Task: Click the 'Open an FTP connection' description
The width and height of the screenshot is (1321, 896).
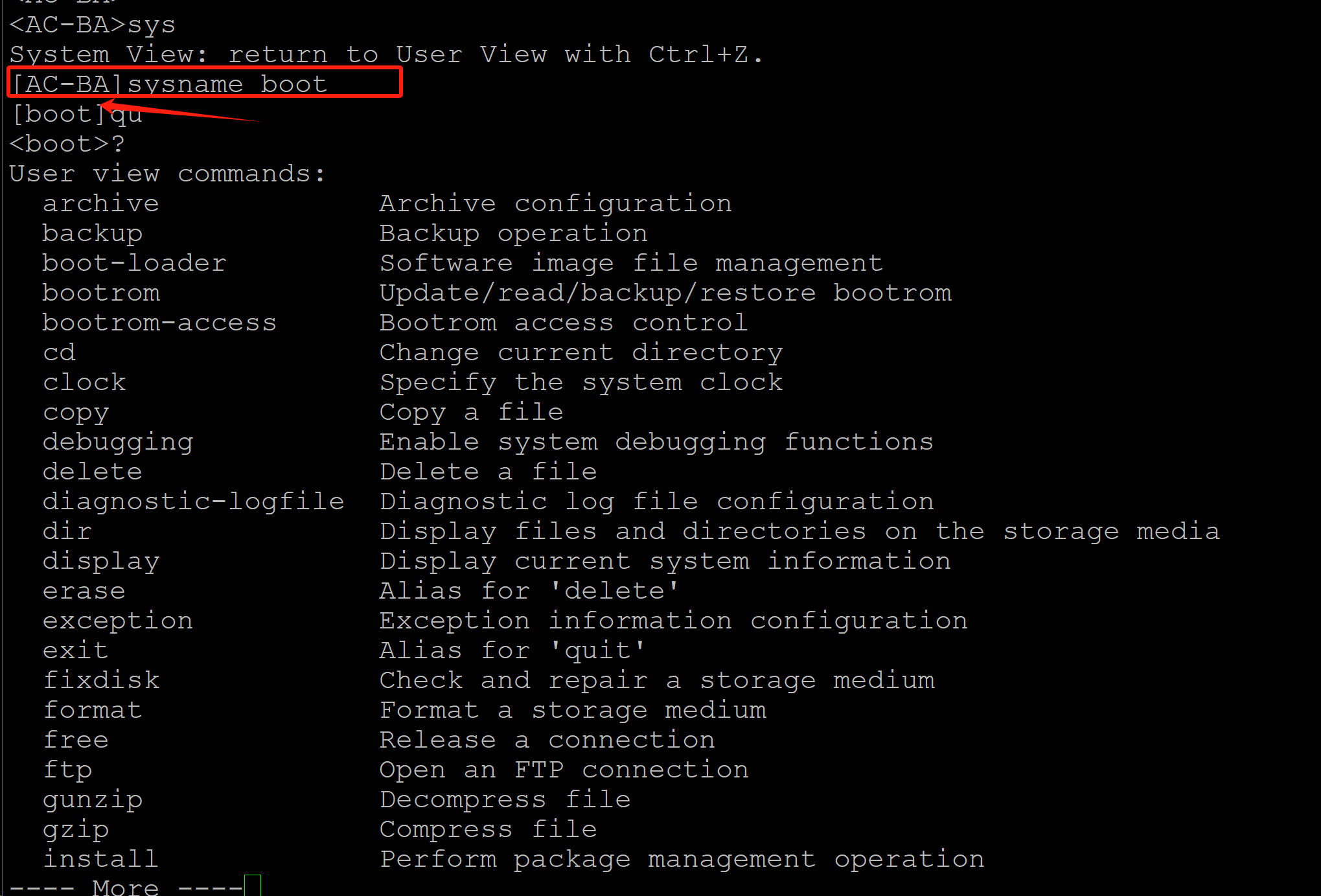Action: (x=564, y=770)
